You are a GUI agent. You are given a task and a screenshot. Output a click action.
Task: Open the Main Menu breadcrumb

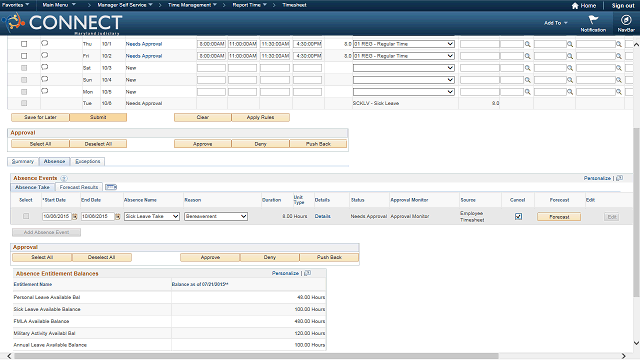[x=59, y=5]
